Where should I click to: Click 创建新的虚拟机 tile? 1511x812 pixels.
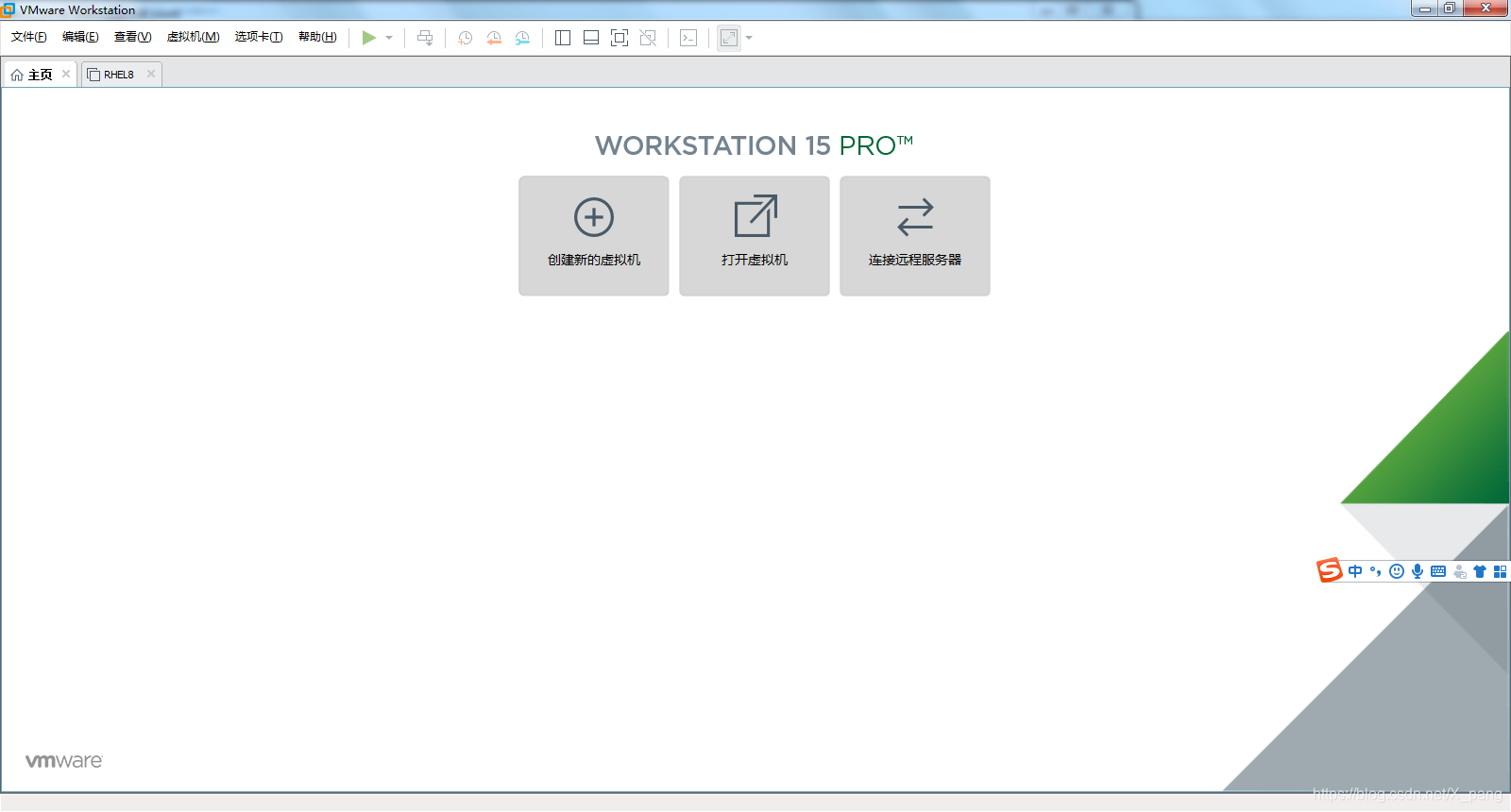594,236
